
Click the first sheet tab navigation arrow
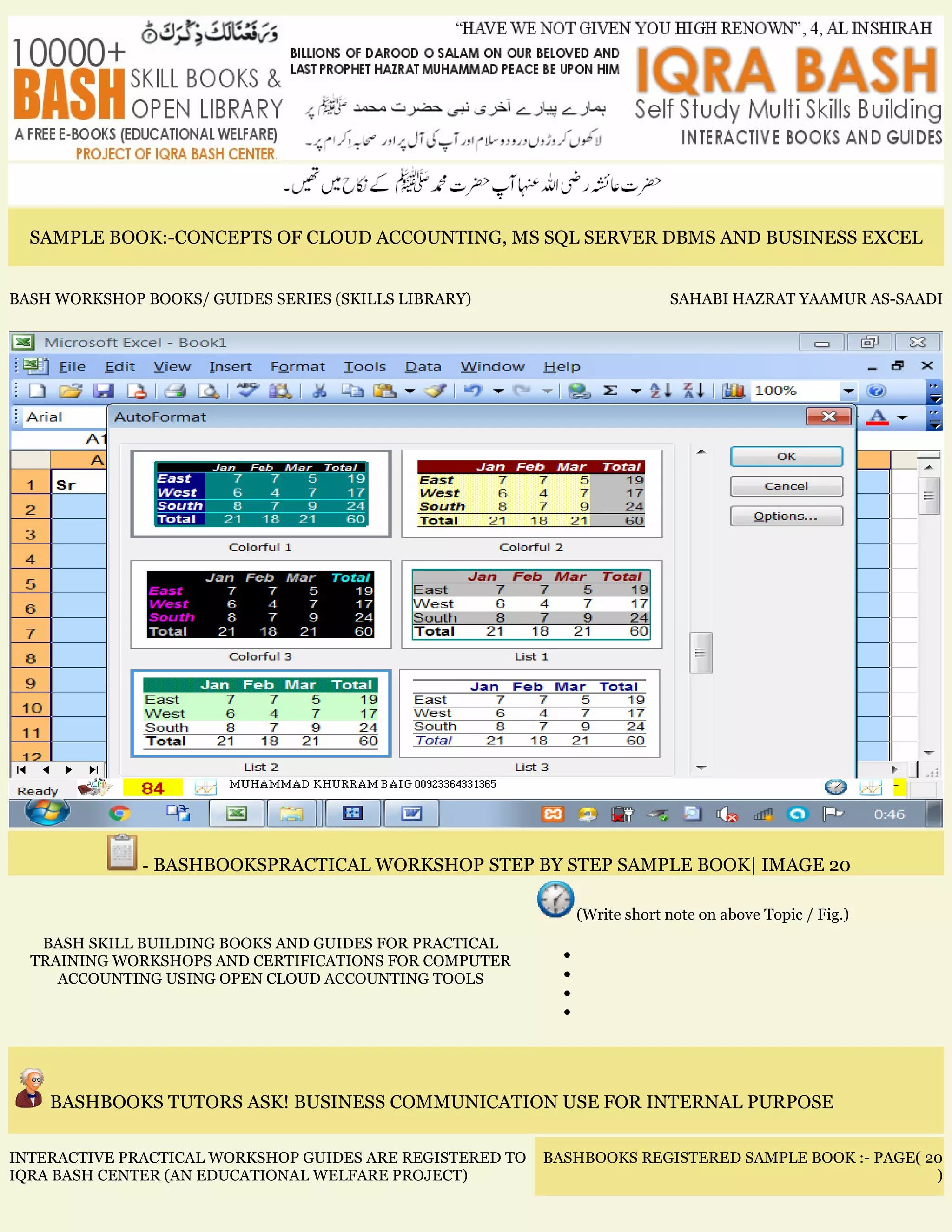[x=21, y=769]
